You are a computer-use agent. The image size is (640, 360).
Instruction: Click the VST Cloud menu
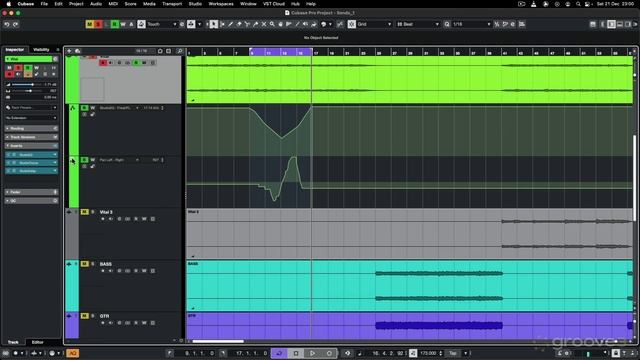pos(273,4)
